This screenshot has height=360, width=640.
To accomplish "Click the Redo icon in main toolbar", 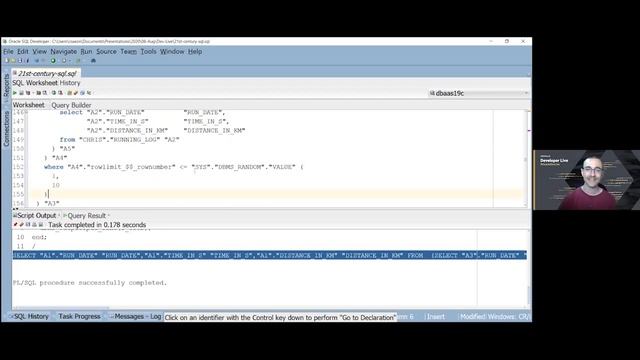I will tap(43, 60).
